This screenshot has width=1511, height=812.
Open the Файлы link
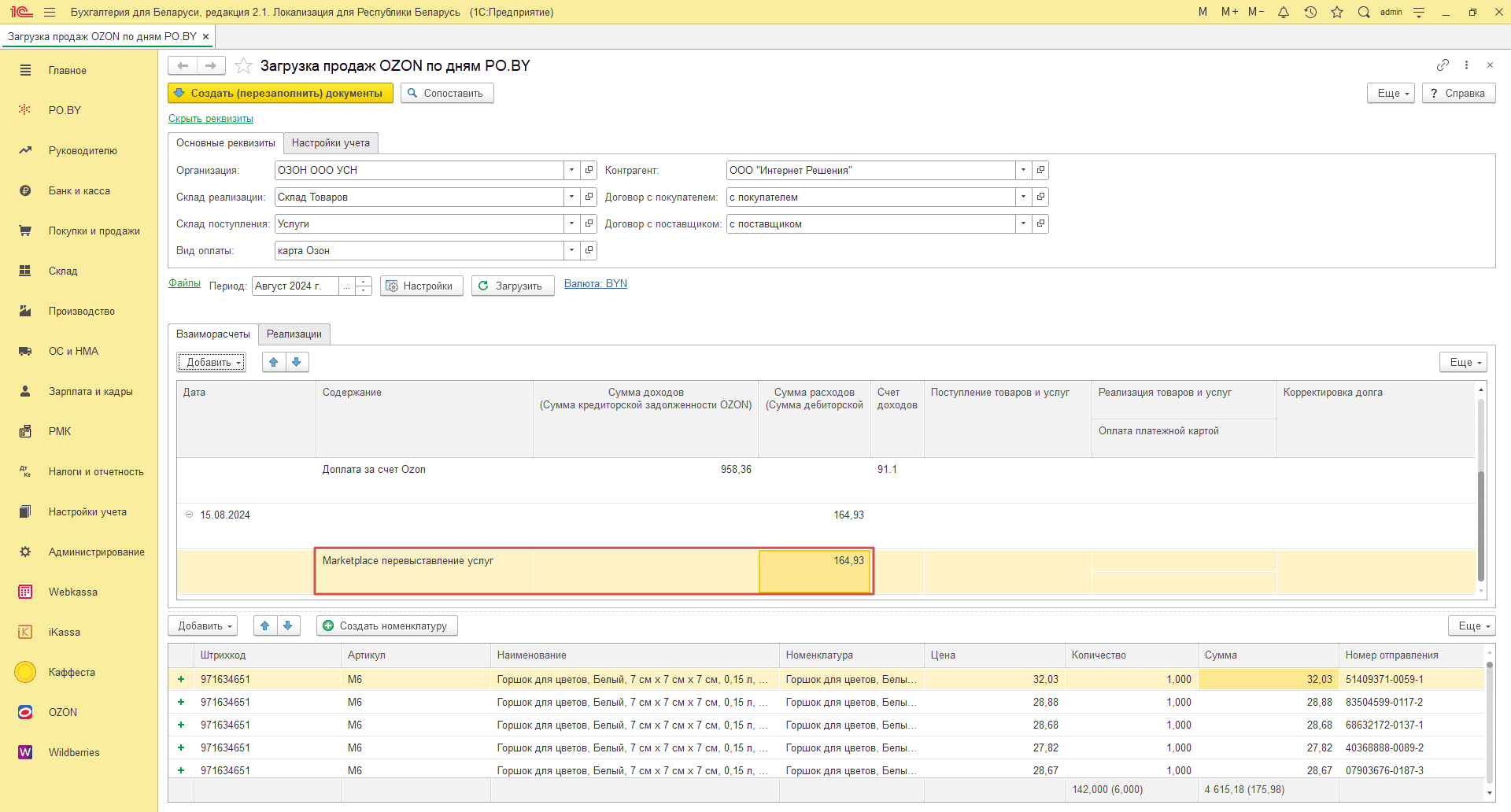point(184,282)
